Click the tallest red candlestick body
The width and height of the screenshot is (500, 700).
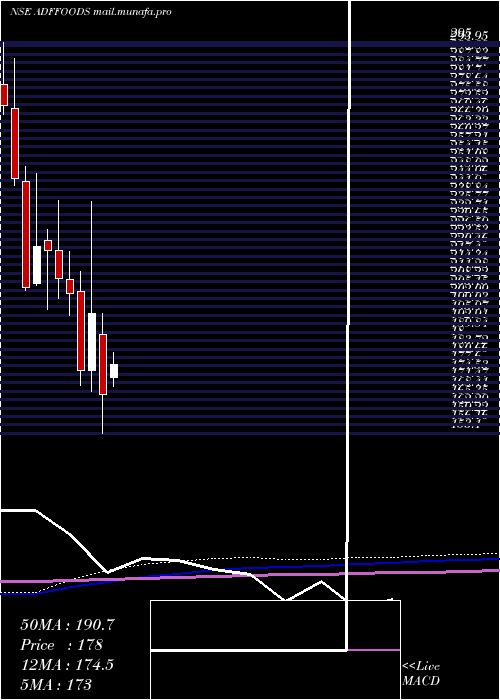(26, 234)
